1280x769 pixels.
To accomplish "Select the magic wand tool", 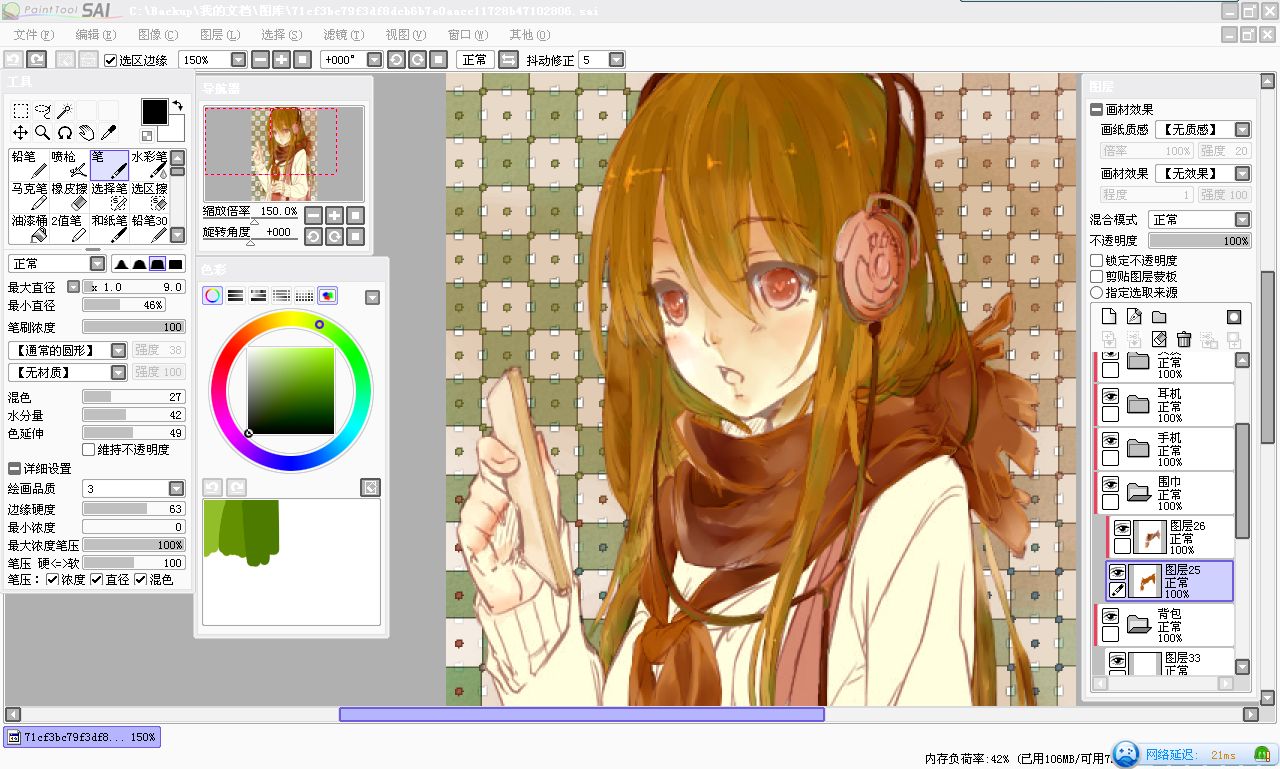I will click(64, 111).
